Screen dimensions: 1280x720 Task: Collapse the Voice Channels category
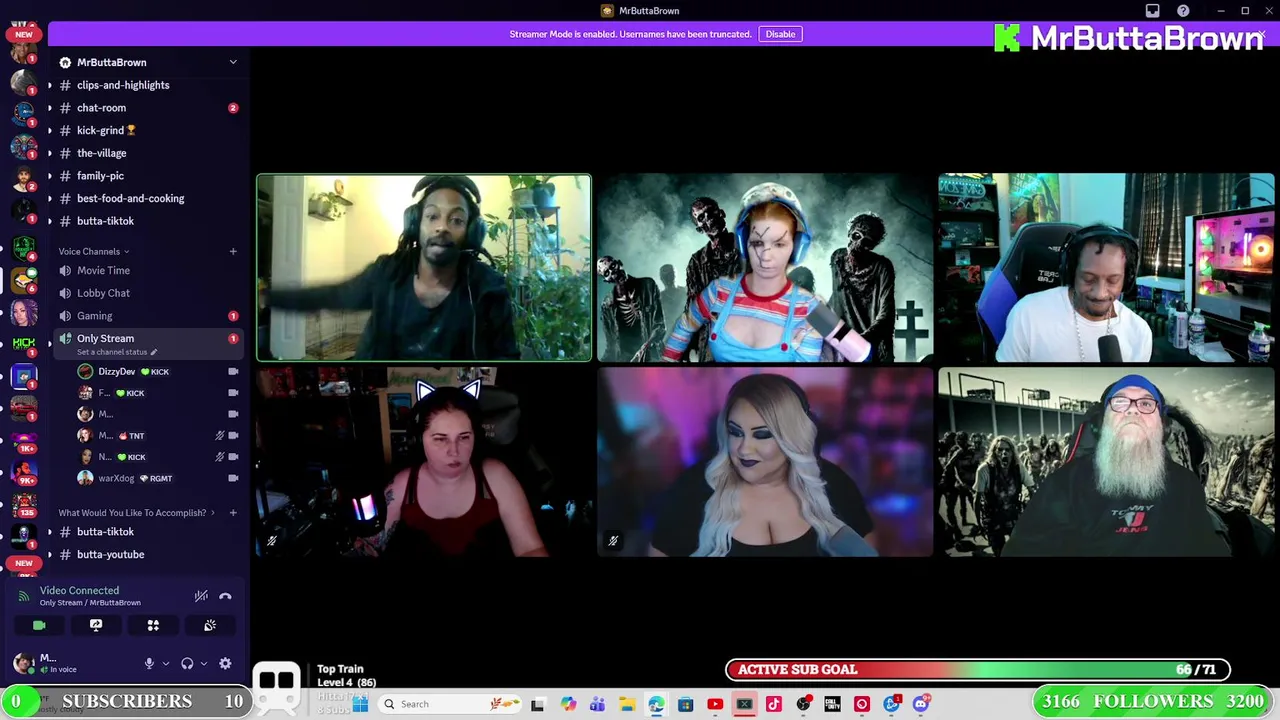[x=93, y=251]
